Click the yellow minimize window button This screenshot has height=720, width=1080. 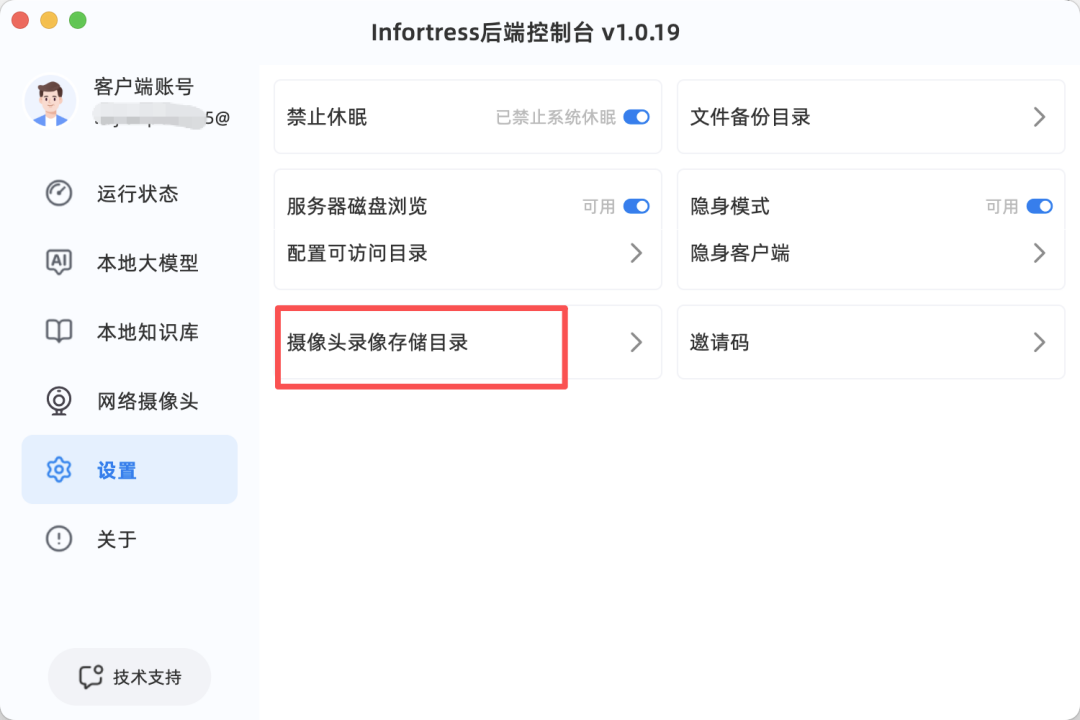[49, 21]
